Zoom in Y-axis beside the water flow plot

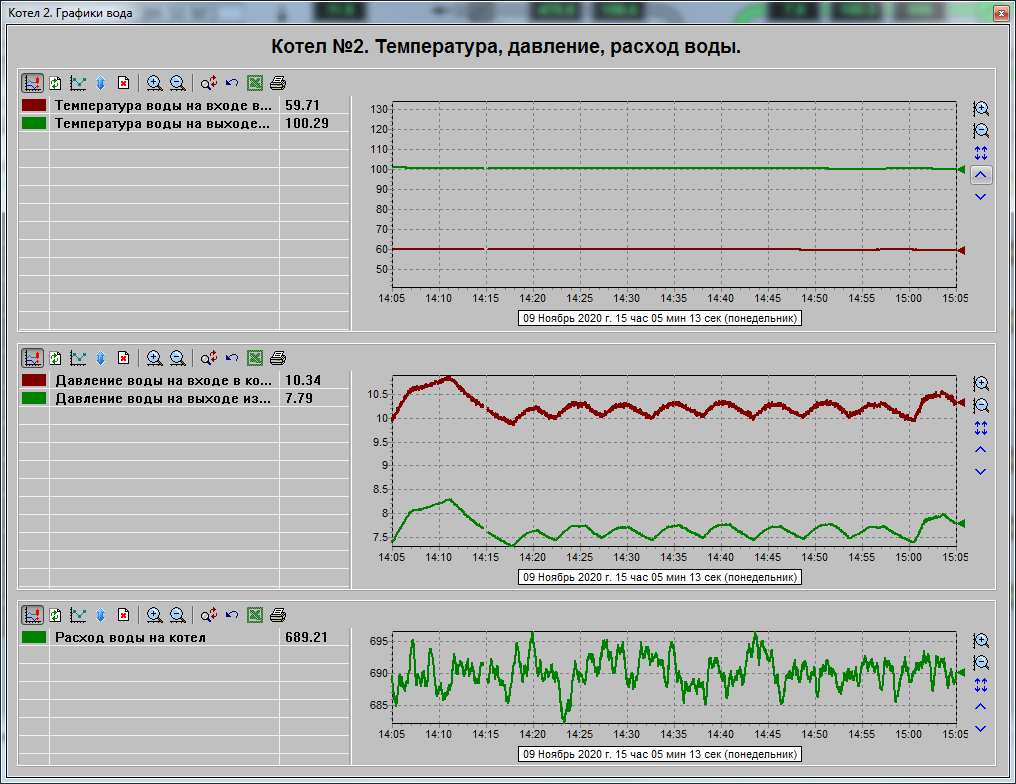click(x=981, y=641)
